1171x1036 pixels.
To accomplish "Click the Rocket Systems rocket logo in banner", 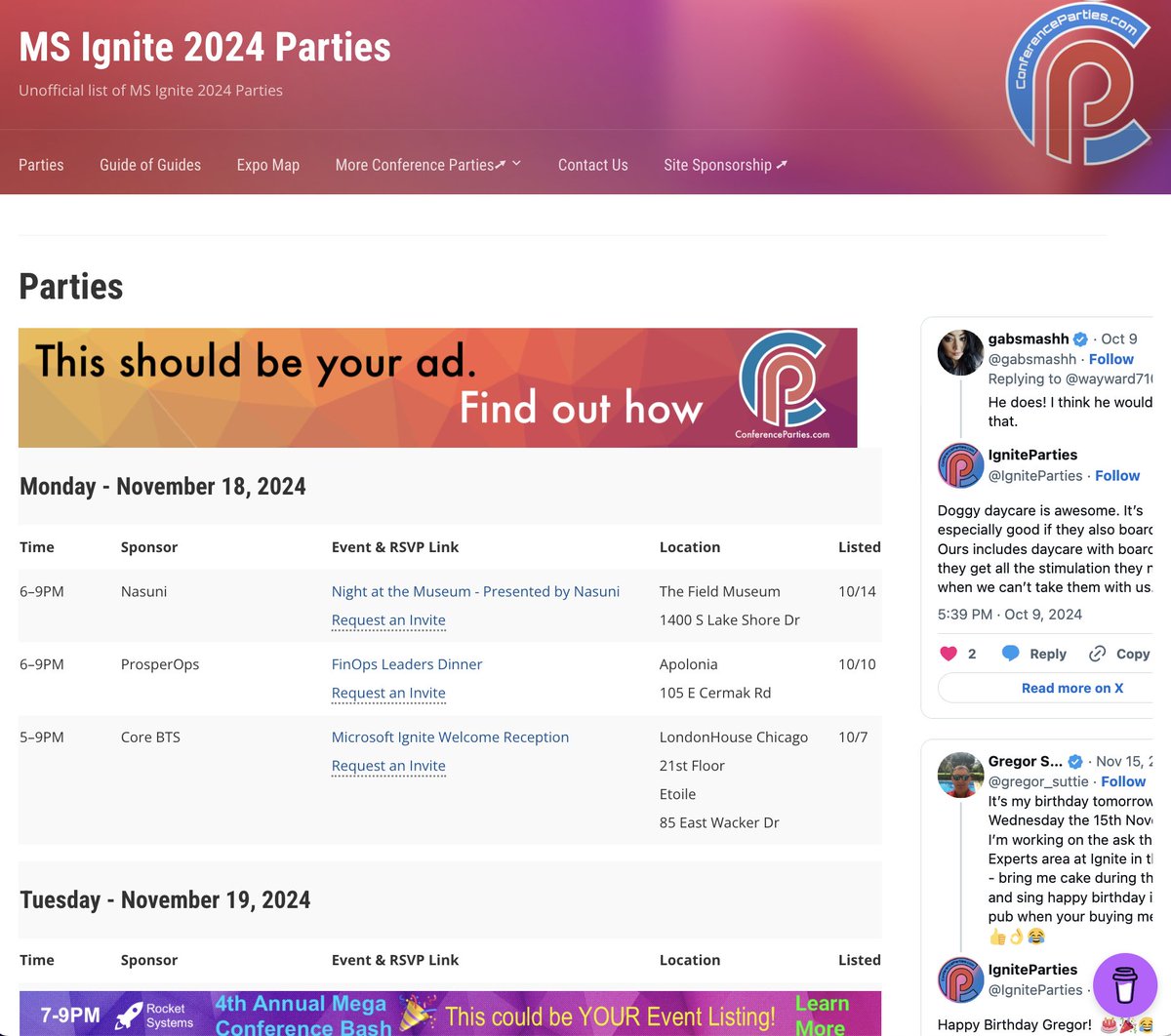I will pos(129,1016).
